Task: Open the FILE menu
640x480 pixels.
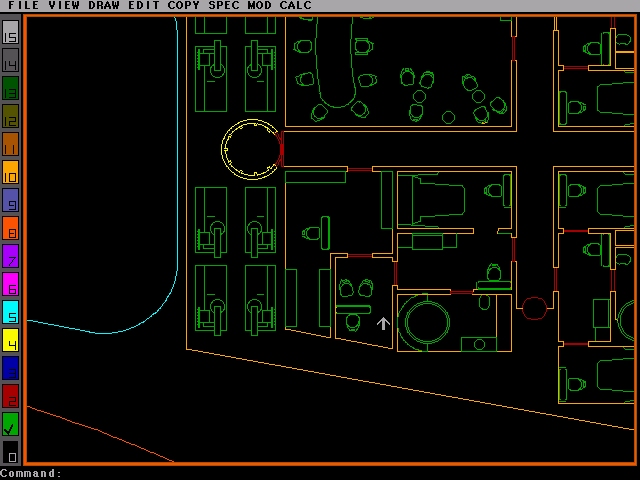Action: (x=24, y=6)
